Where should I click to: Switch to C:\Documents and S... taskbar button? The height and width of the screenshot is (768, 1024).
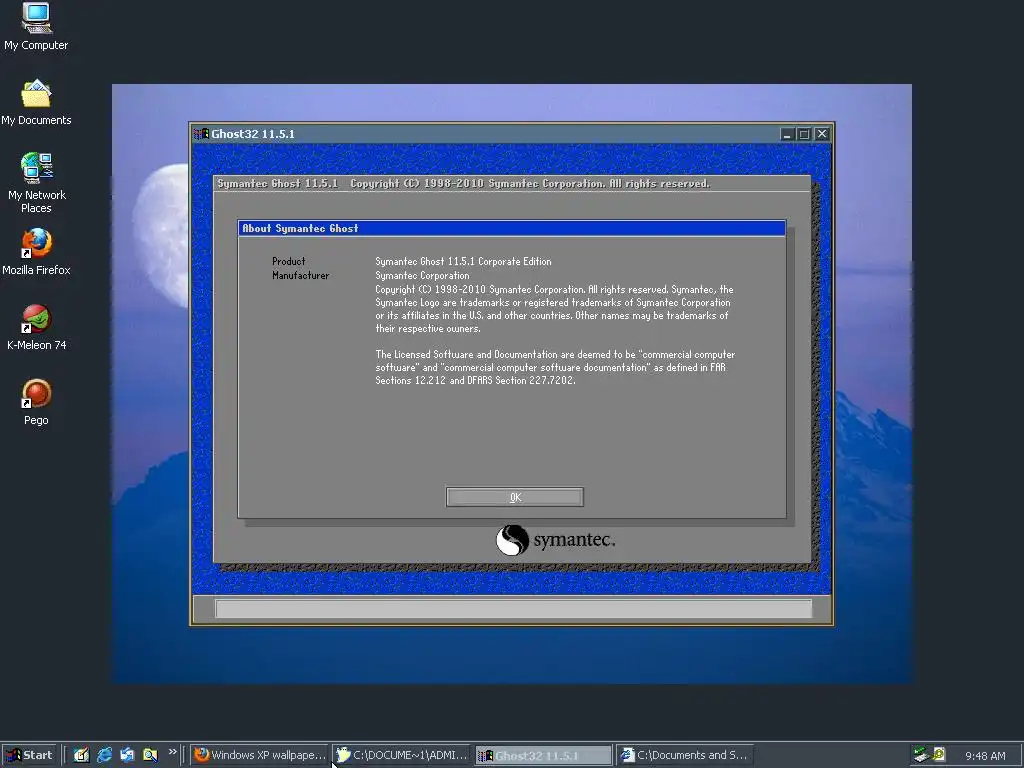point(685,755)
